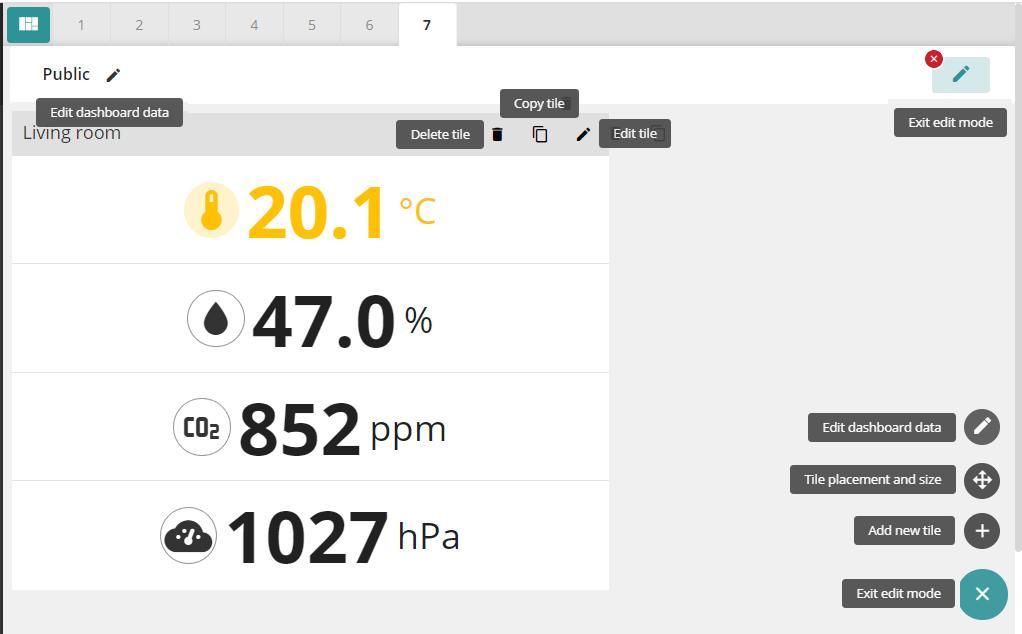1022x634 pixels.
Task: Go to dashboard tab 5
Action: coord(311,25)
